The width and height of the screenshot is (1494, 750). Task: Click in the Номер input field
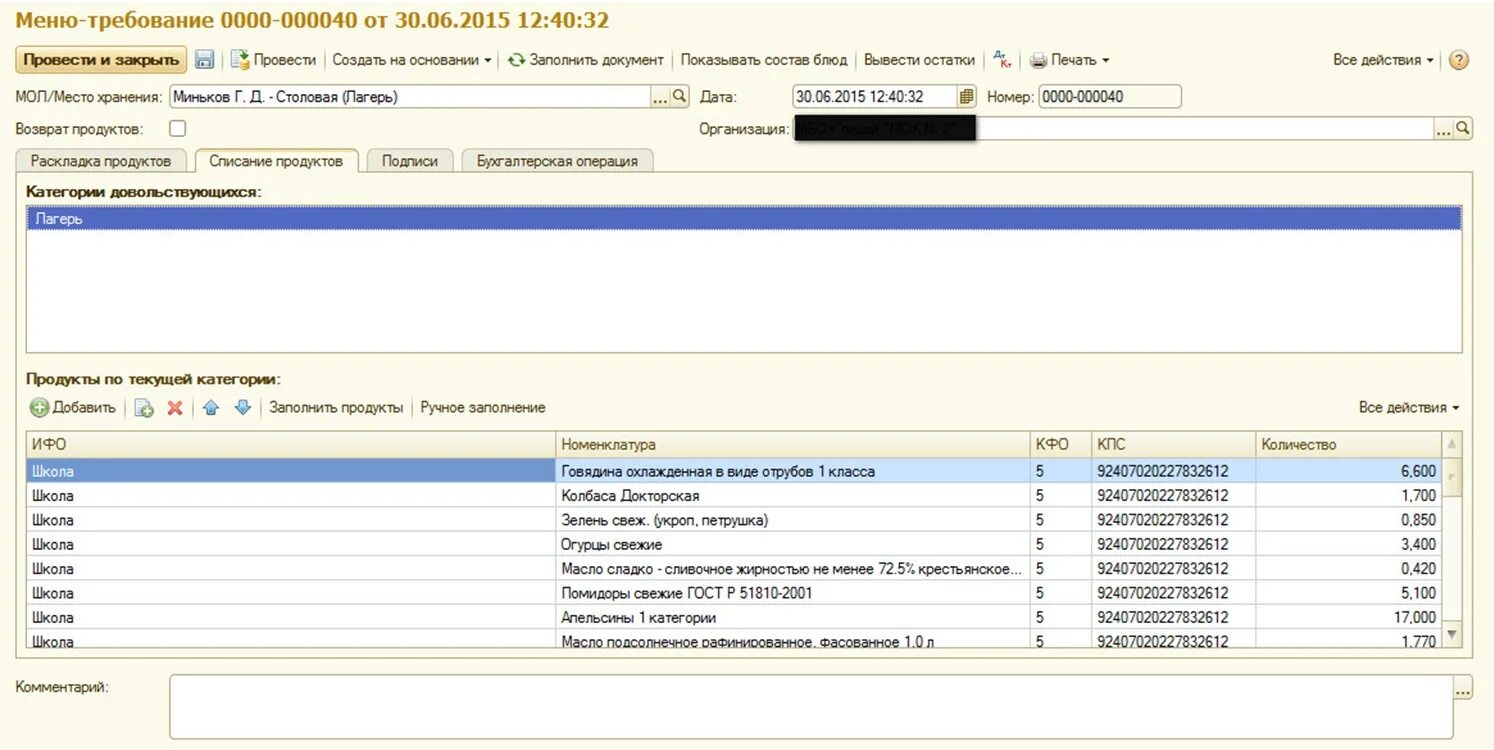click(x=1110, y=97)
